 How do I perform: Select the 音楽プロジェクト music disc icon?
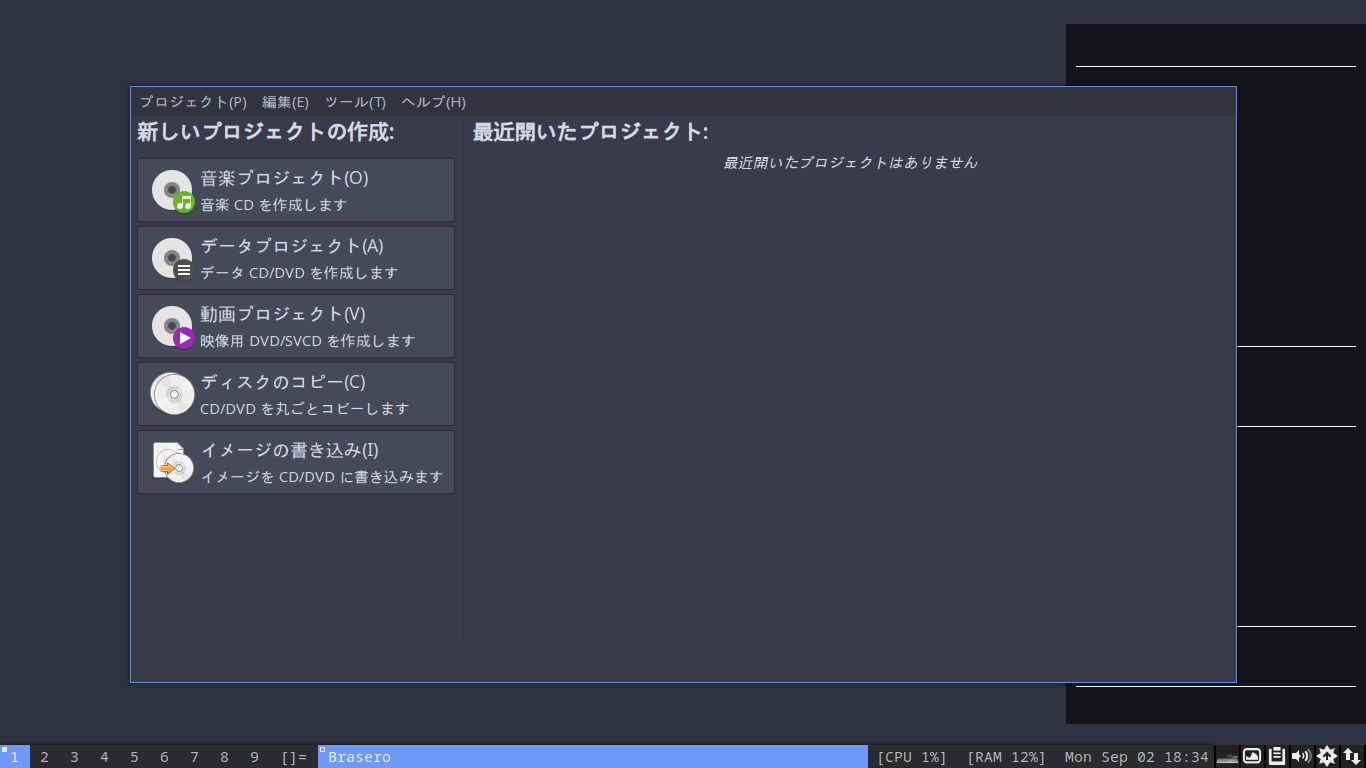click(171, 189)
